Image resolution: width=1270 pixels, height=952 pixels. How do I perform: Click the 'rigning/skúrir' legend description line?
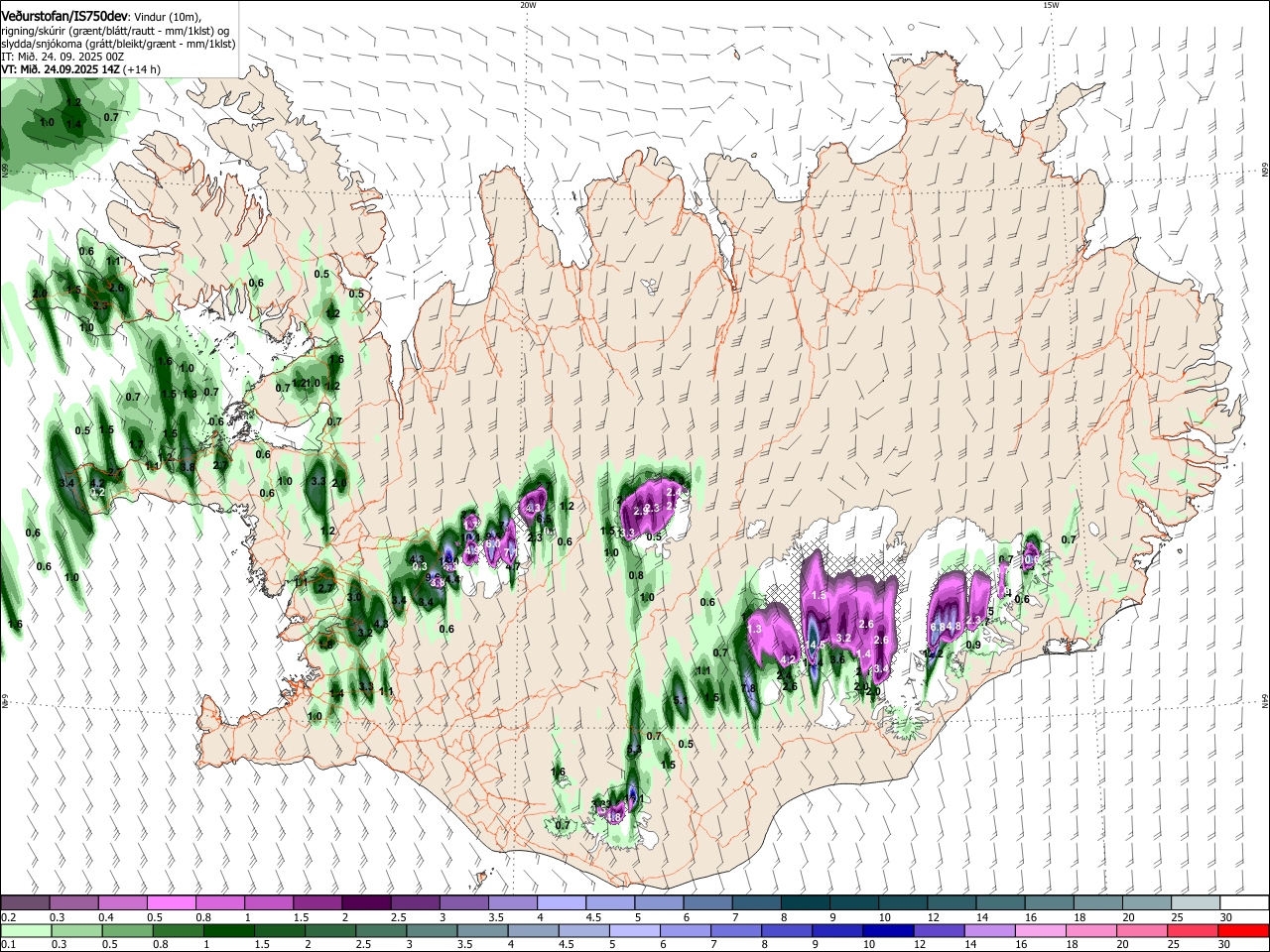coord(115,31)
